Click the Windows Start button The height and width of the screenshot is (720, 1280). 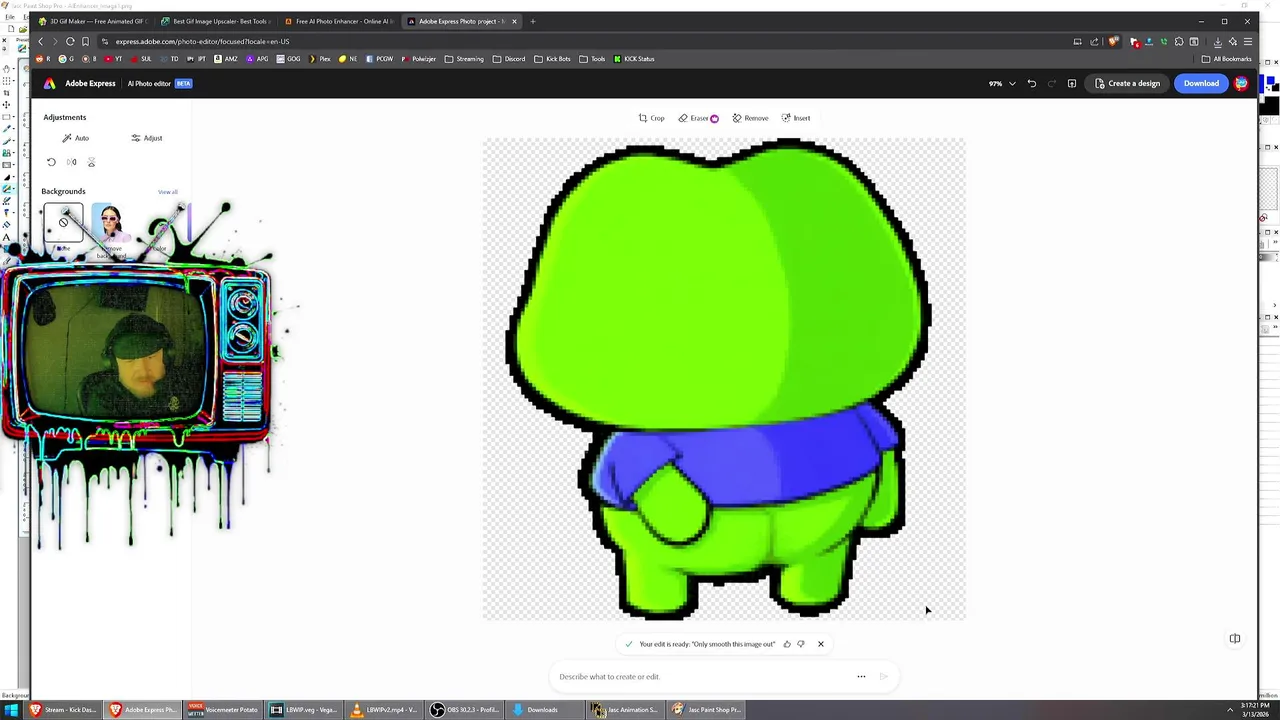point(12,710)
